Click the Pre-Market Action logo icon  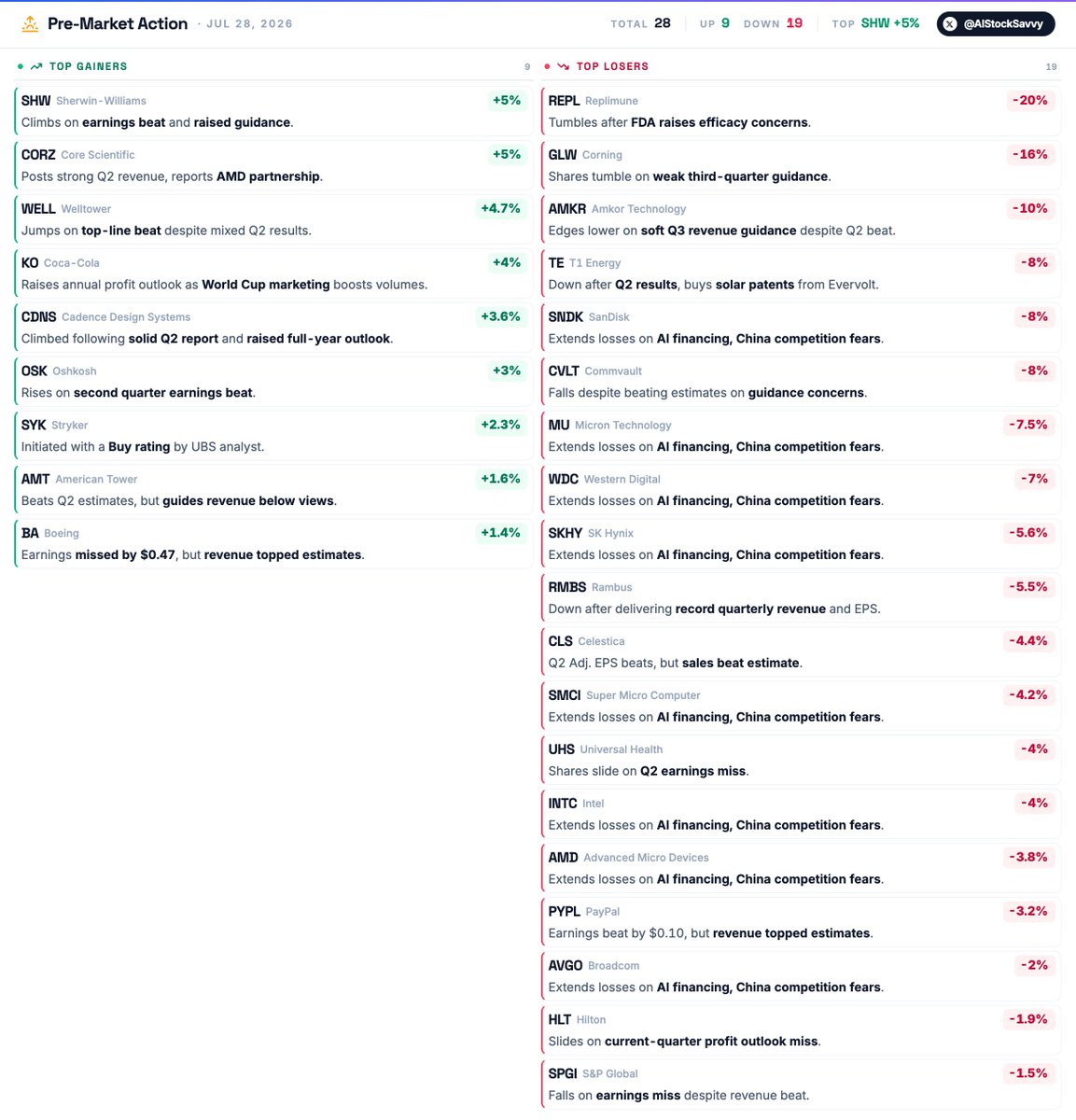30,24
